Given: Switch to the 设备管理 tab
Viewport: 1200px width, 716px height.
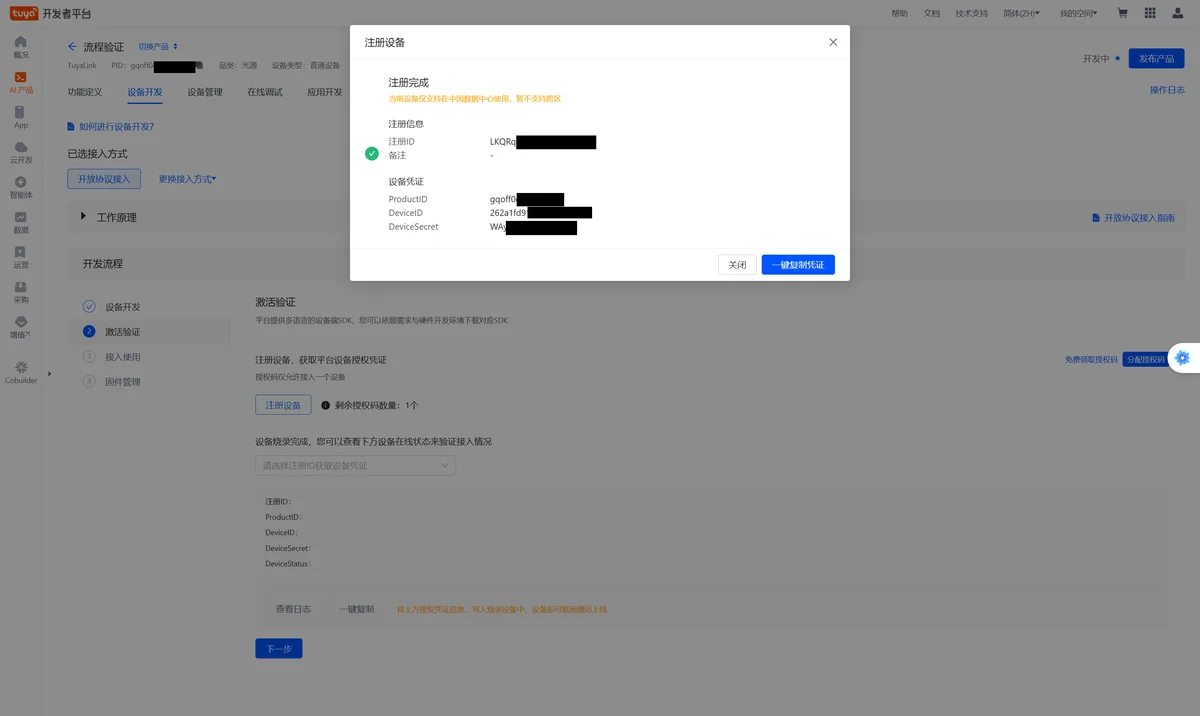Looking at the screenshot, I should coord(205,92).
